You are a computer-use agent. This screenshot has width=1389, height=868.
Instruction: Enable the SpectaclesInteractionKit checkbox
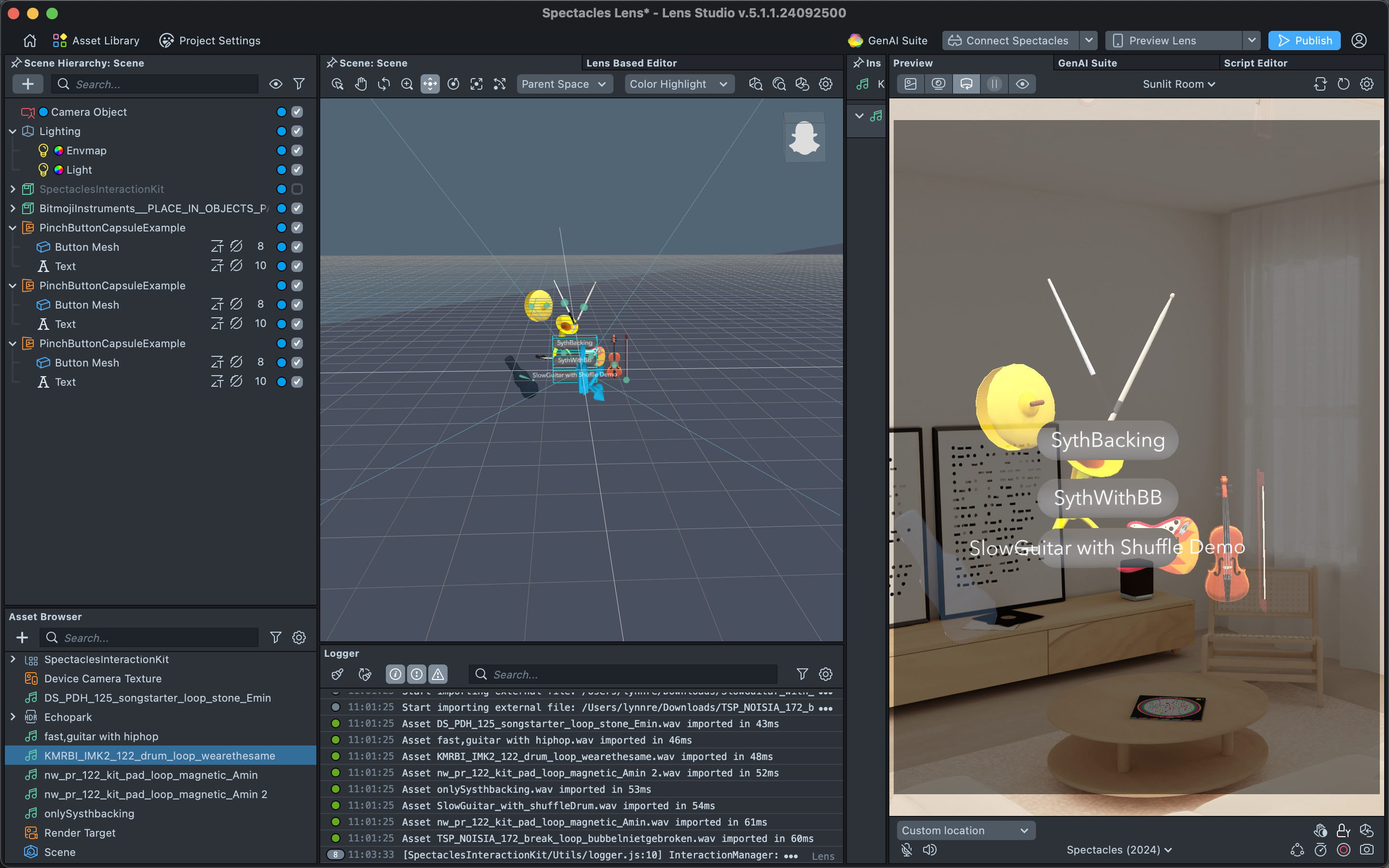(x=297, y=189)
